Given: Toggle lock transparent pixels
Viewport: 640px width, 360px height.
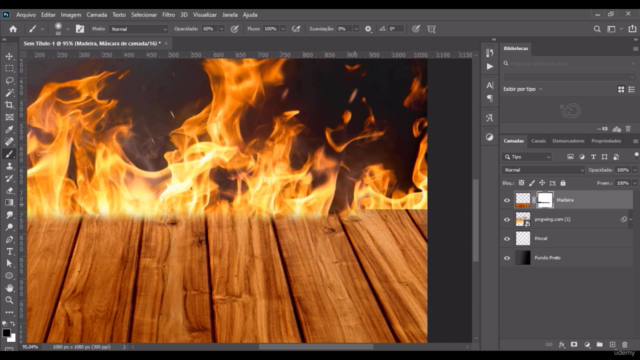Looking at the screenshot, I should coord(521,183).
